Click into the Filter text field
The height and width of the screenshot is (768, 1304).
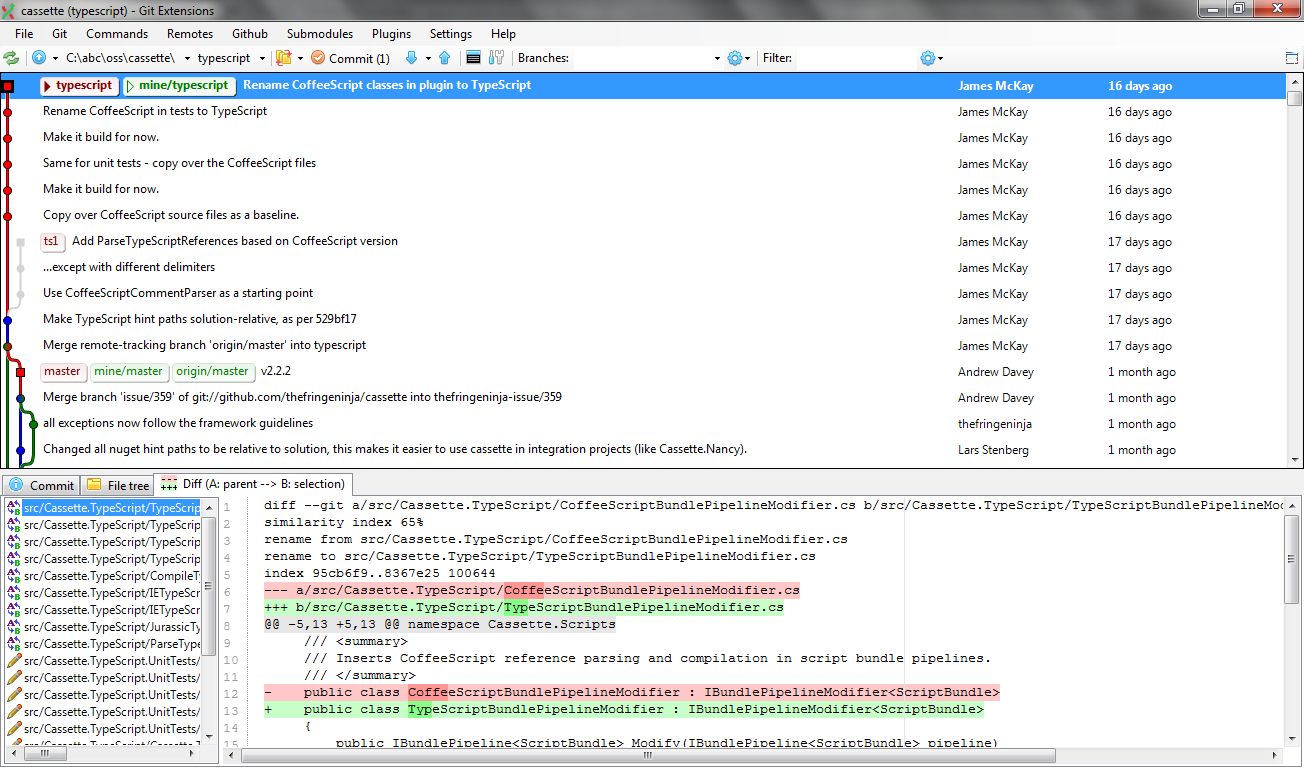856,58
